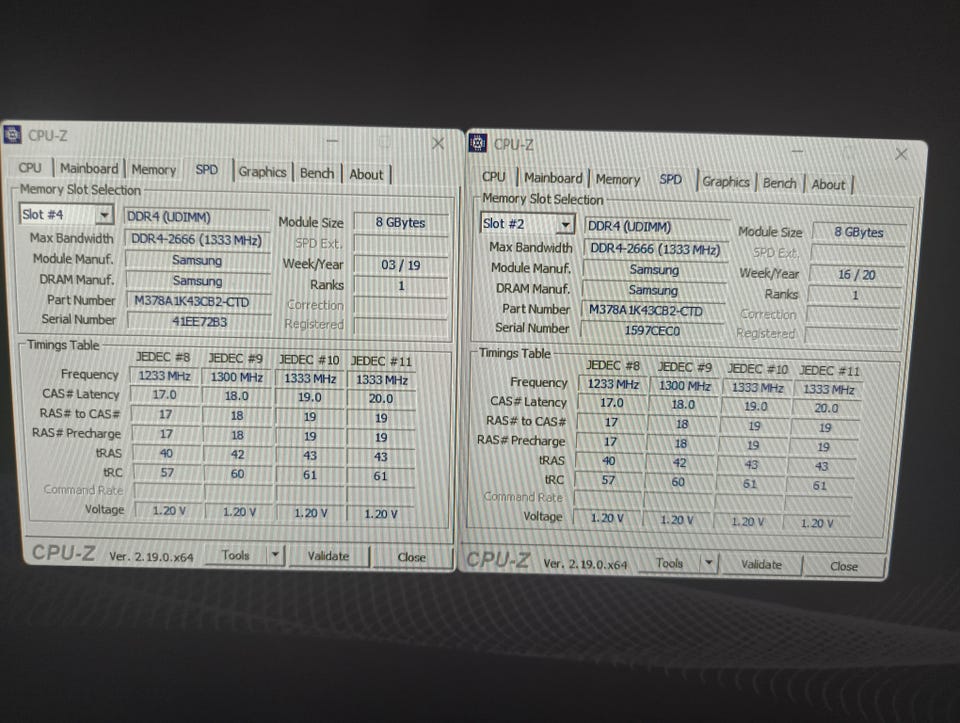Viewport: 960px width, 723px height.
Task: Click Tools button in right CPU-Z window
Action: point(669,563)
